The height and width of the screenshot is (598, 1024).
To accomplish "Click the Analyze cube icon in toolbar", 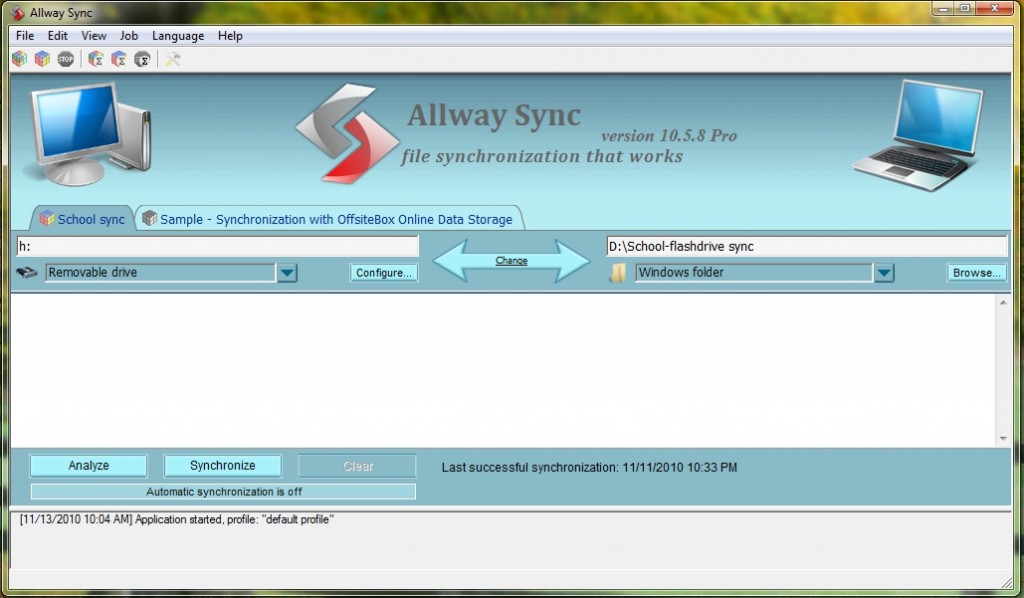I will [x=20, y=59].
